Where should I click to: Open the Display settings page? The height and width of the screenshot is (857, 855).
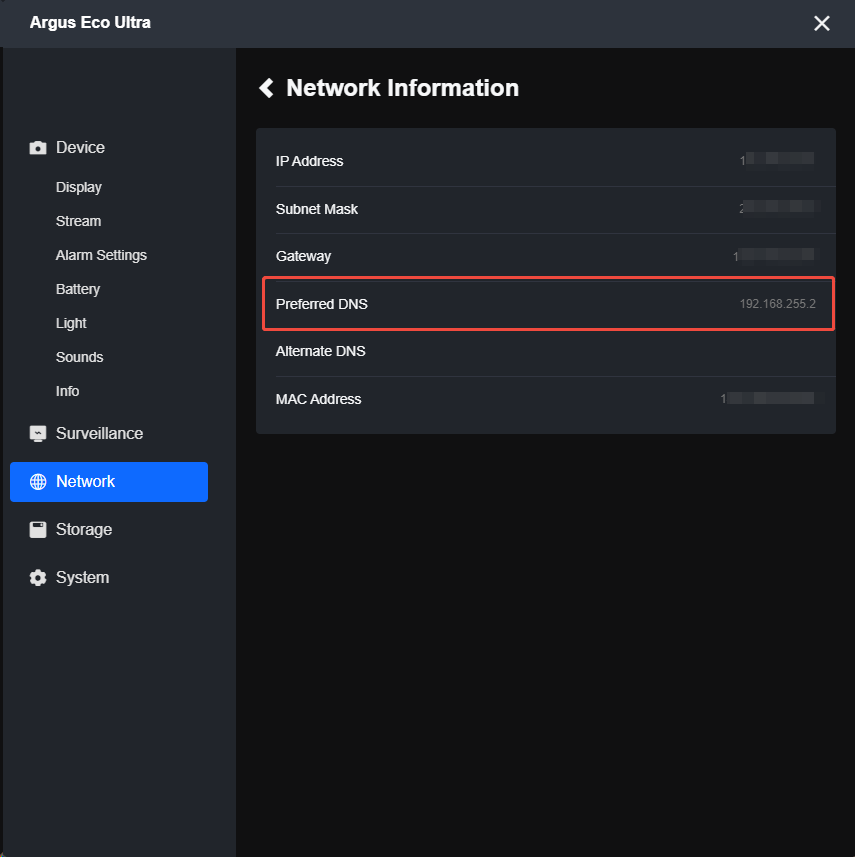point(79,187)
